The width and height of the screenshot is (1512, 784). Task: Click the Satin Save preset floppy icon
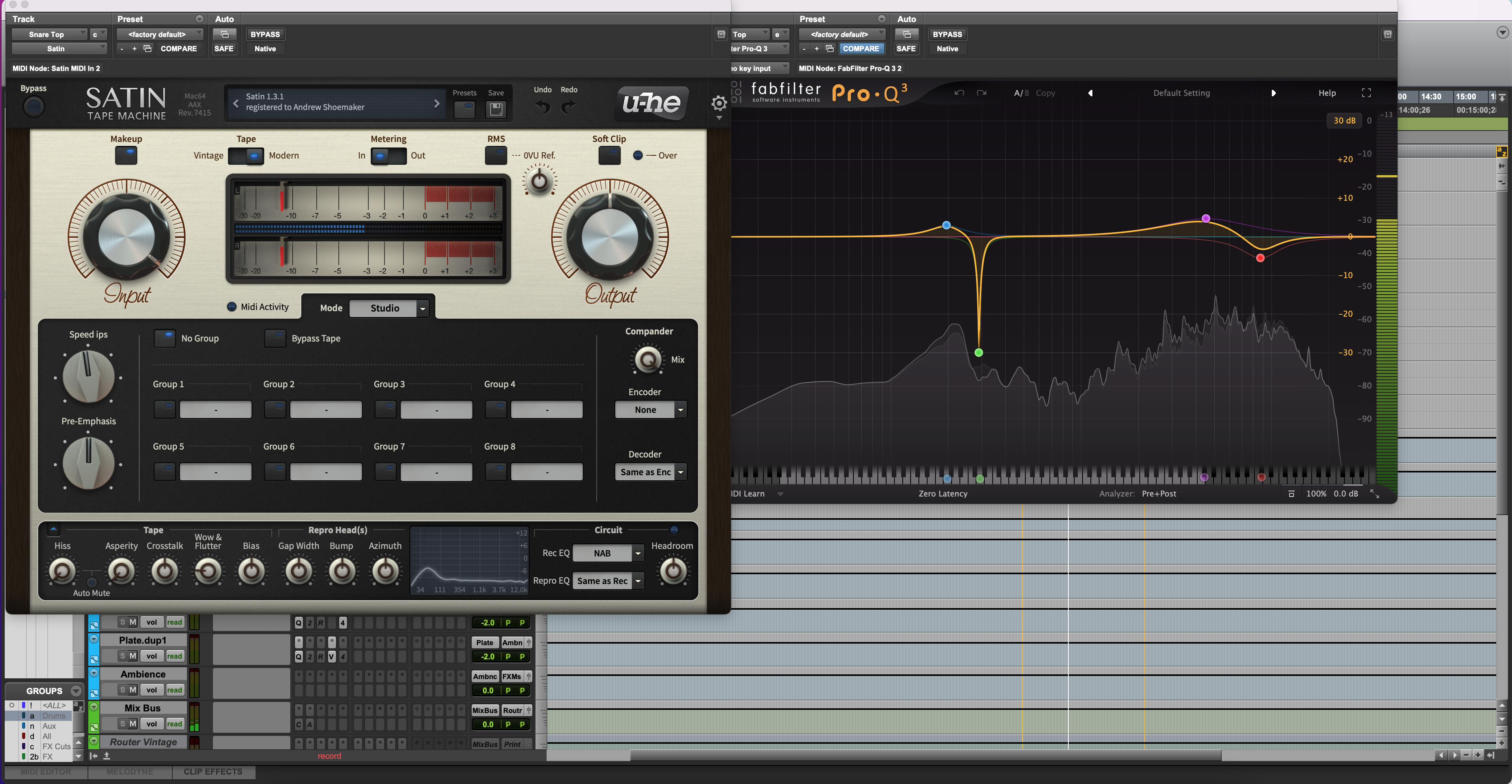pos(496,109)
